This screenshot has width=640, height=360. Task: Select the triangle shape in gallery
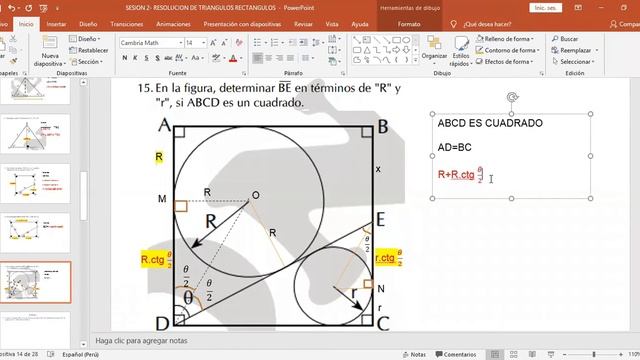tap(367, 50)
